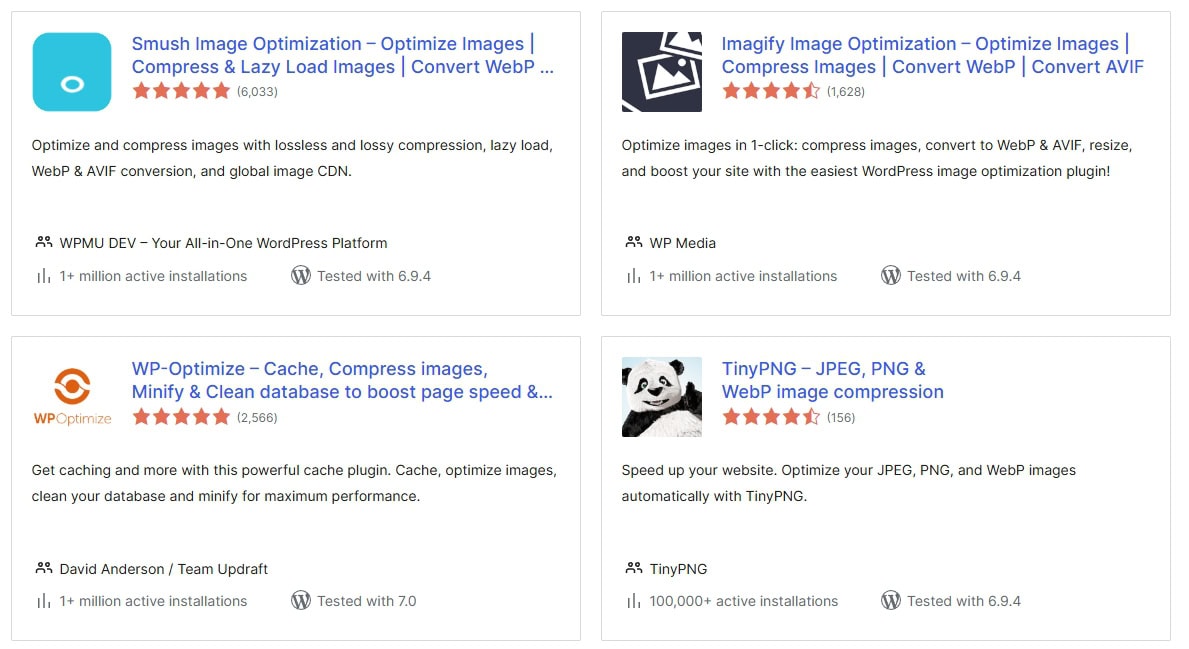Click the author people icon next to WPMU DEV

pyautogui.click(x=43, y=242)
